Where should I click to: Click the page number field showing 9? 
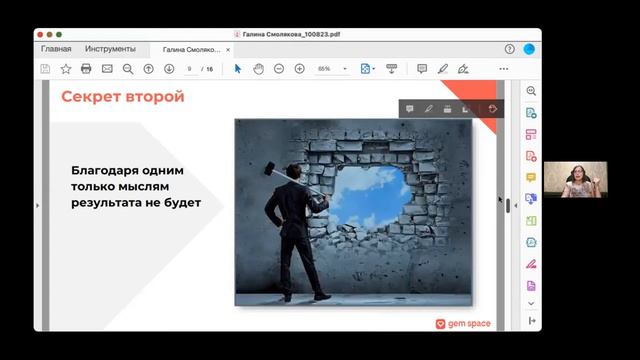pos(189,69)
